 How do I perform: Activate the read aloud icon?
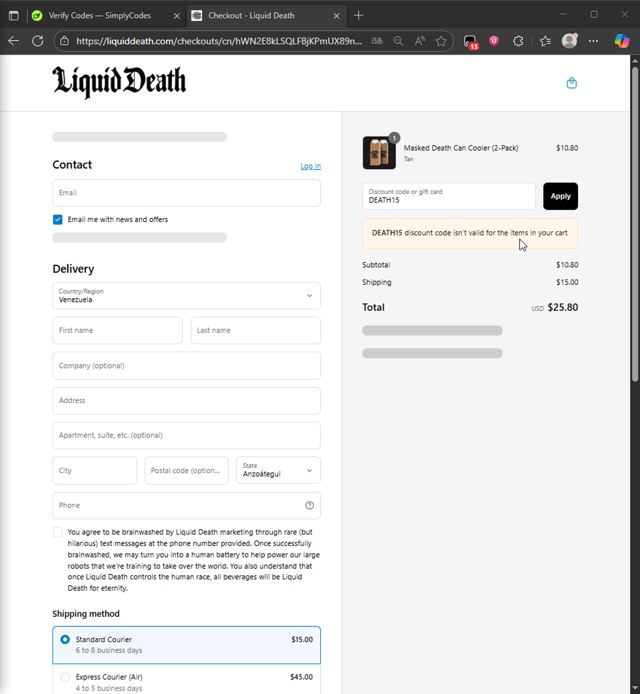click(420, 41)
